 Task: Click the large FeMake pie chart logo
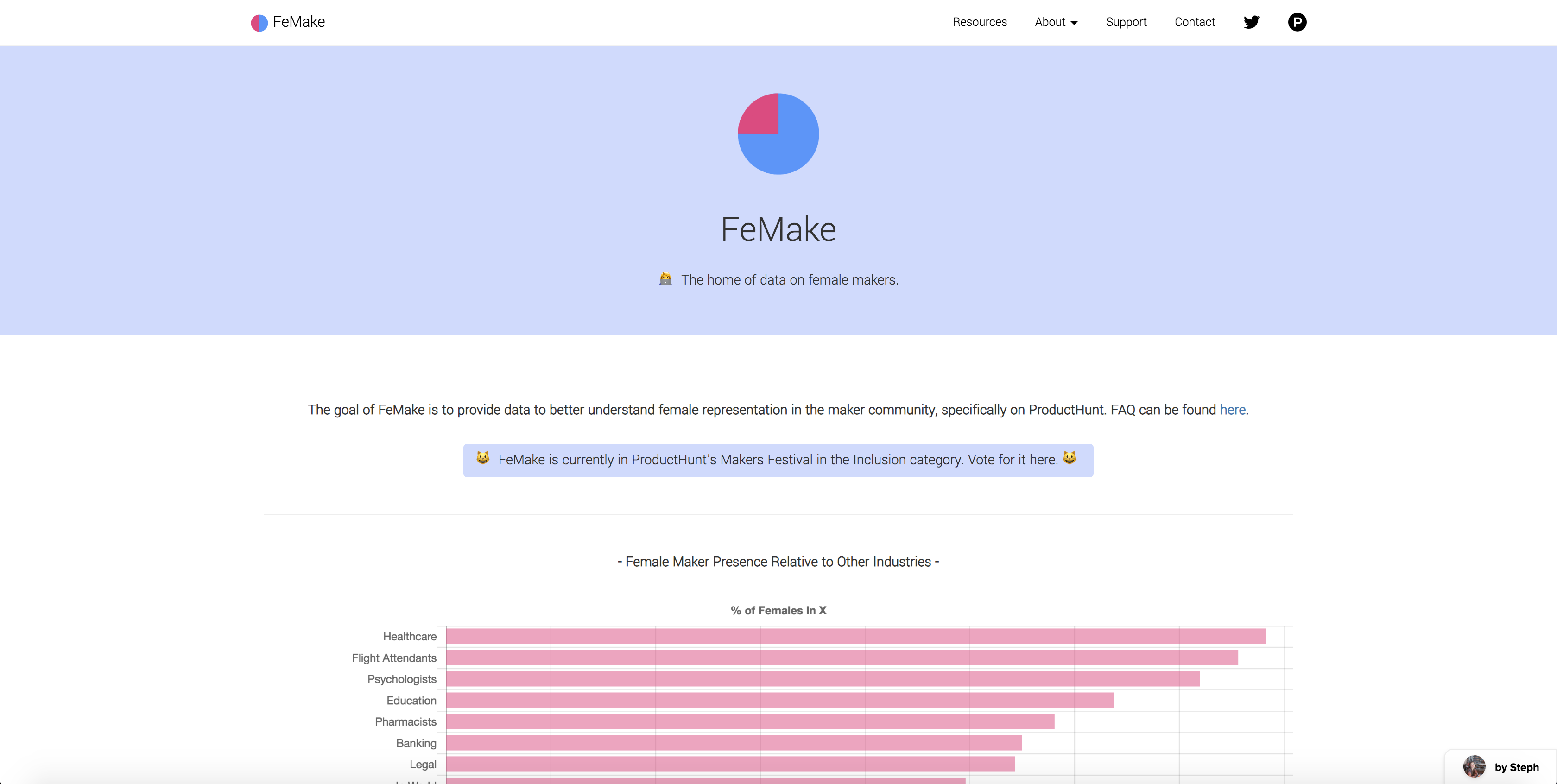(x=778, y=133)
